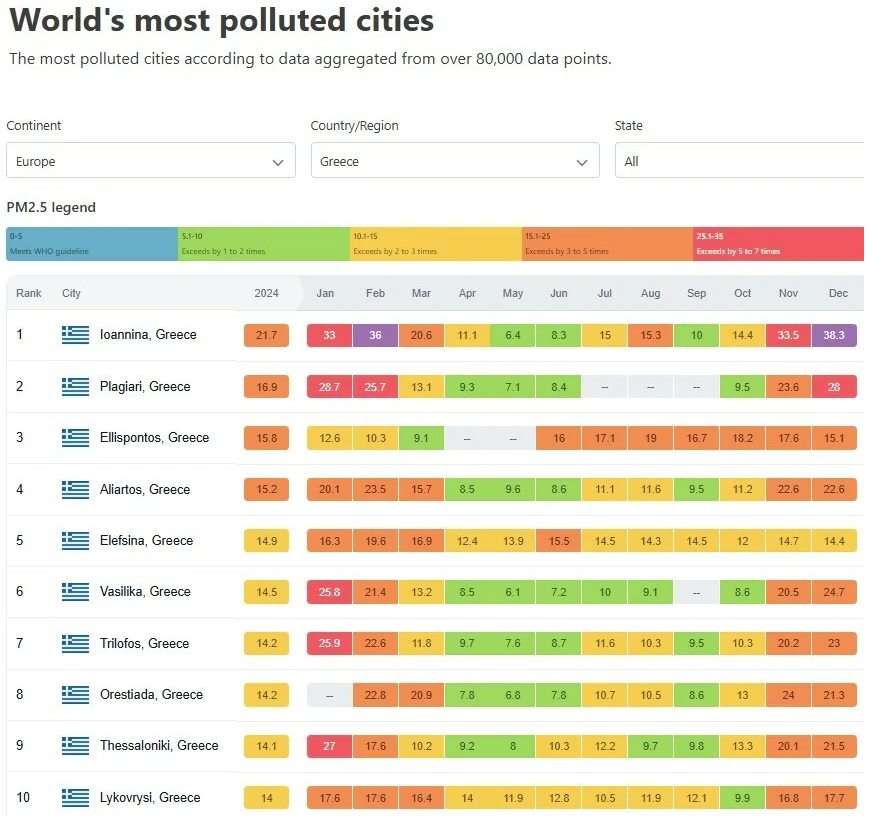Open the Continent dropdown showing Europe
The image size is (876, 816).
click(151, 161)
